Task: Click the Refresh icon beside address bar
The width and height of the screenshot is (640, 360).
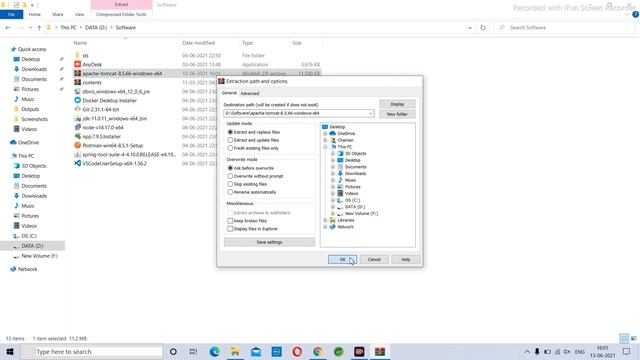Action: 483,28
